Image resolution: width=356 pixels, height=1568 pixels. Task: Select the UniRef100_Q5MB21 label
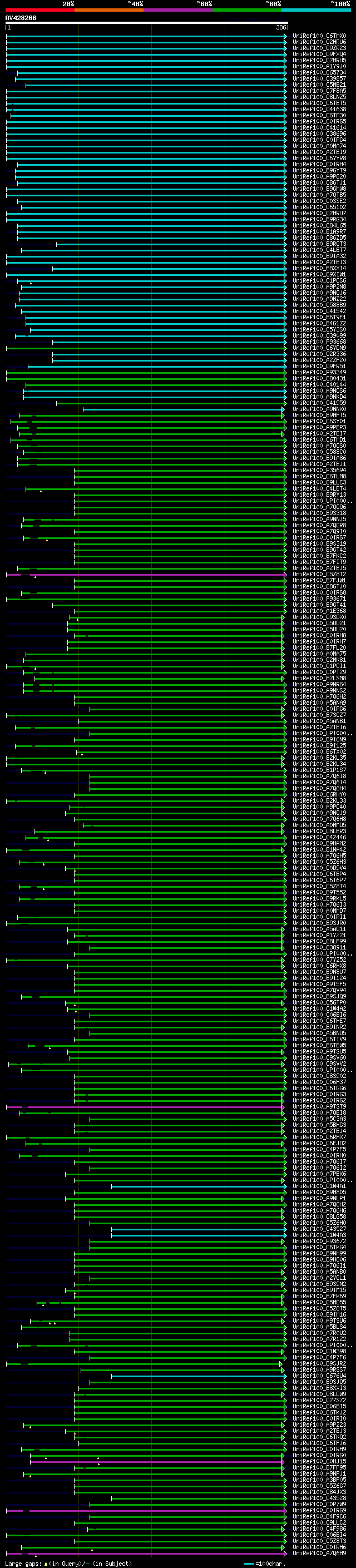point(319,85)
